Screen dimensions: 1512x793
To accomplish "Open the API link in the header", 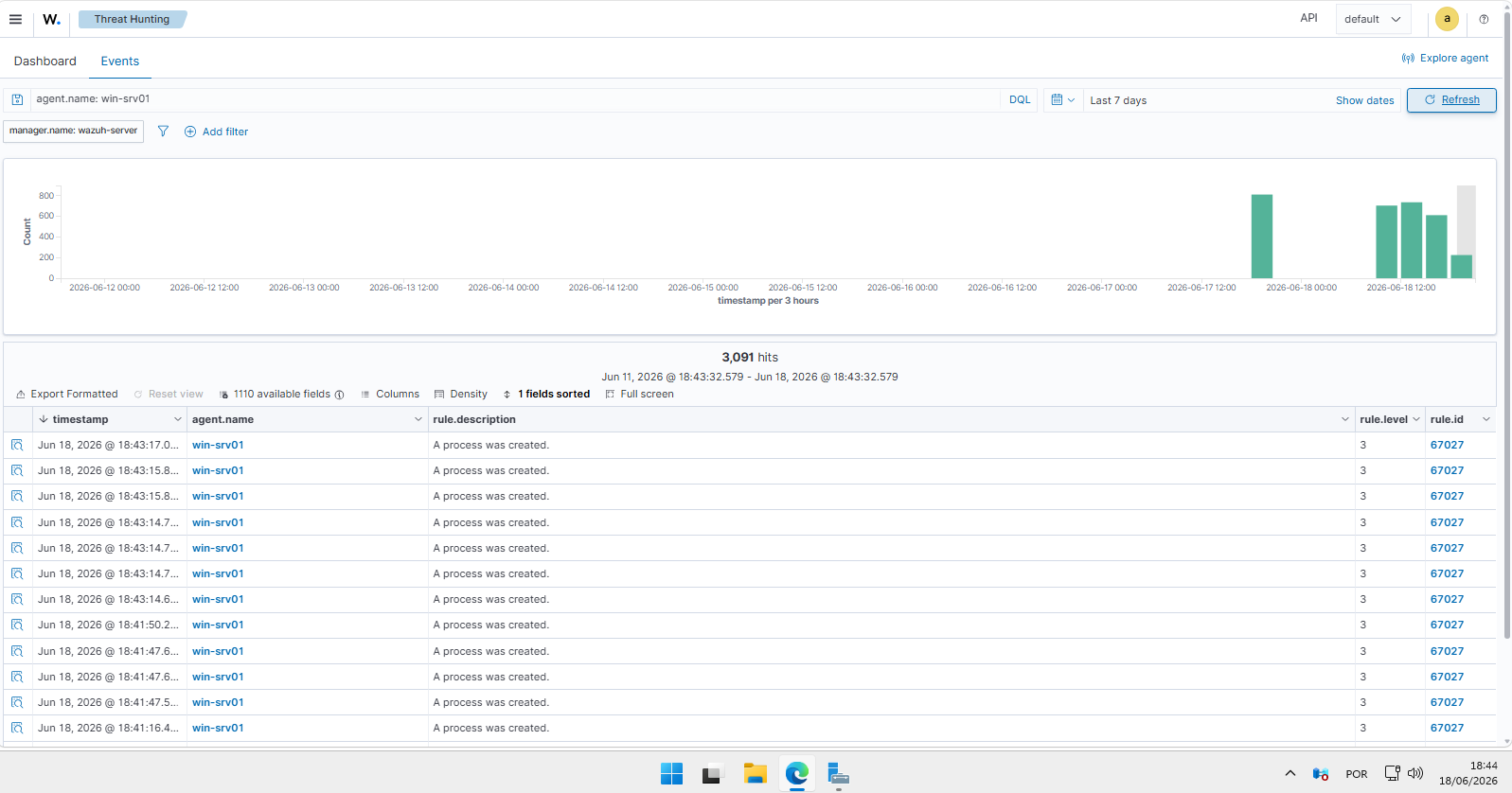I will point(1308,18).
